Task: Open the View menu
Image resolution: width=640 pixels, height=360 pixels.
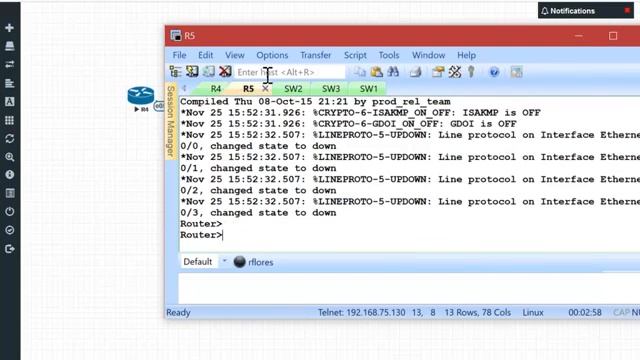Action: click(235, 55)
